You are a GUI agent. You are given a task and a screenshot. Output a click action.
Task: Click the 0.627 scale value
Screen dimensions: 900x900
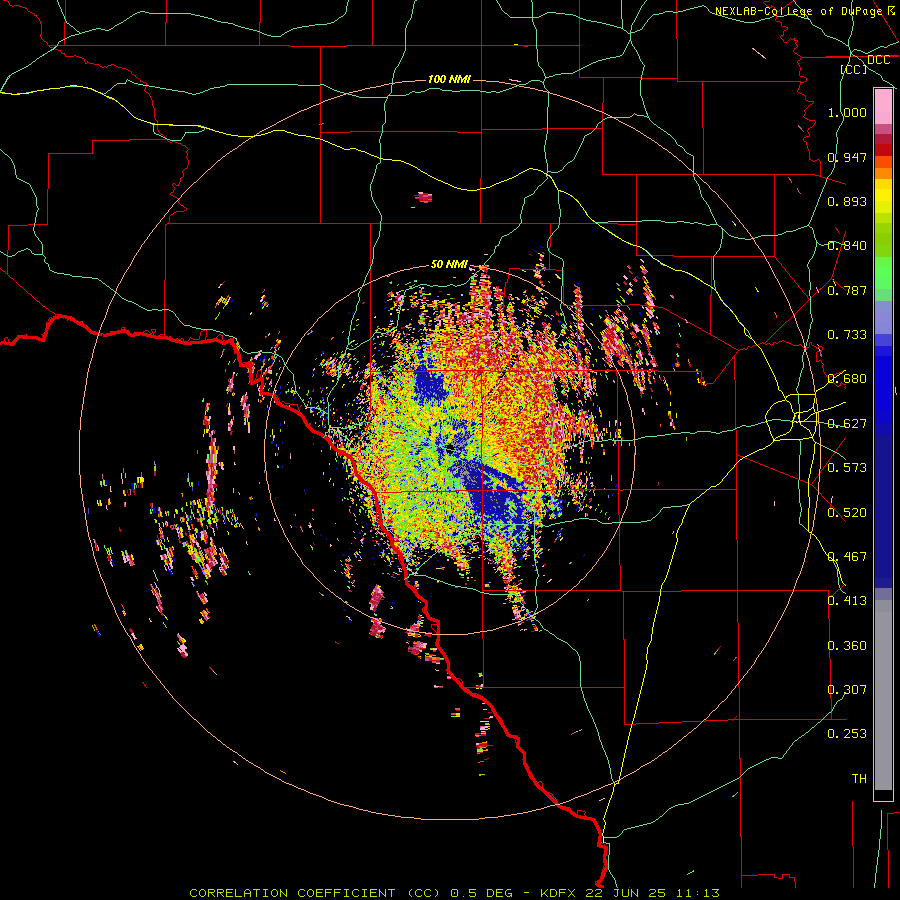(x=847, y=424)
